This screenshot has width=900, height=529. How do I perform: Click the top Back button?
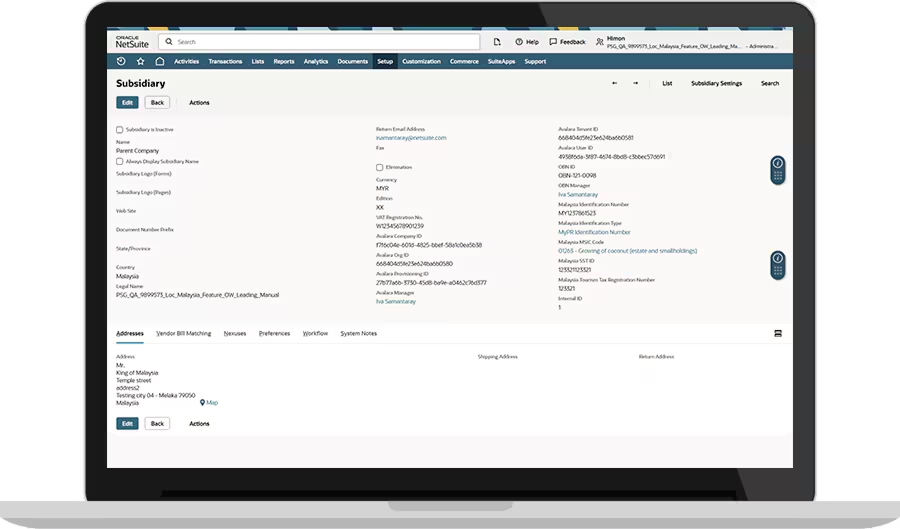click(157, 103)
